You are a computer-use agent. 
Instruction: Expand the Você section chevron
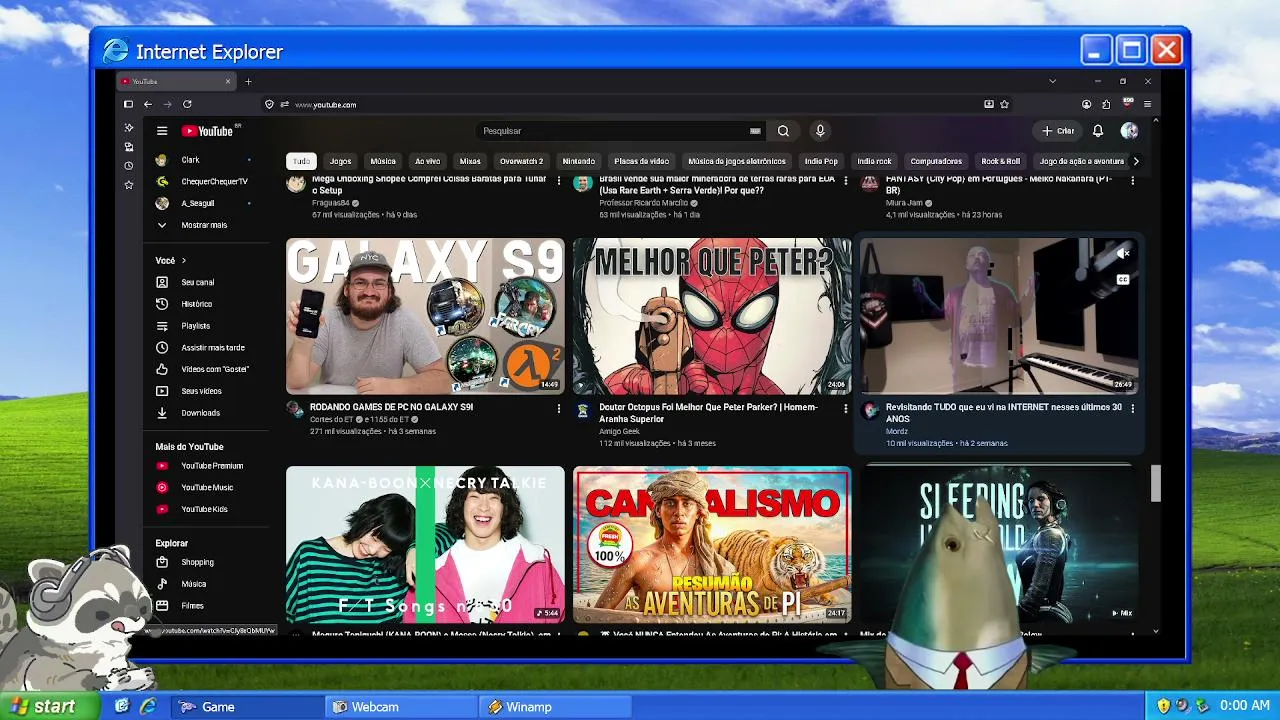(184, 261)
